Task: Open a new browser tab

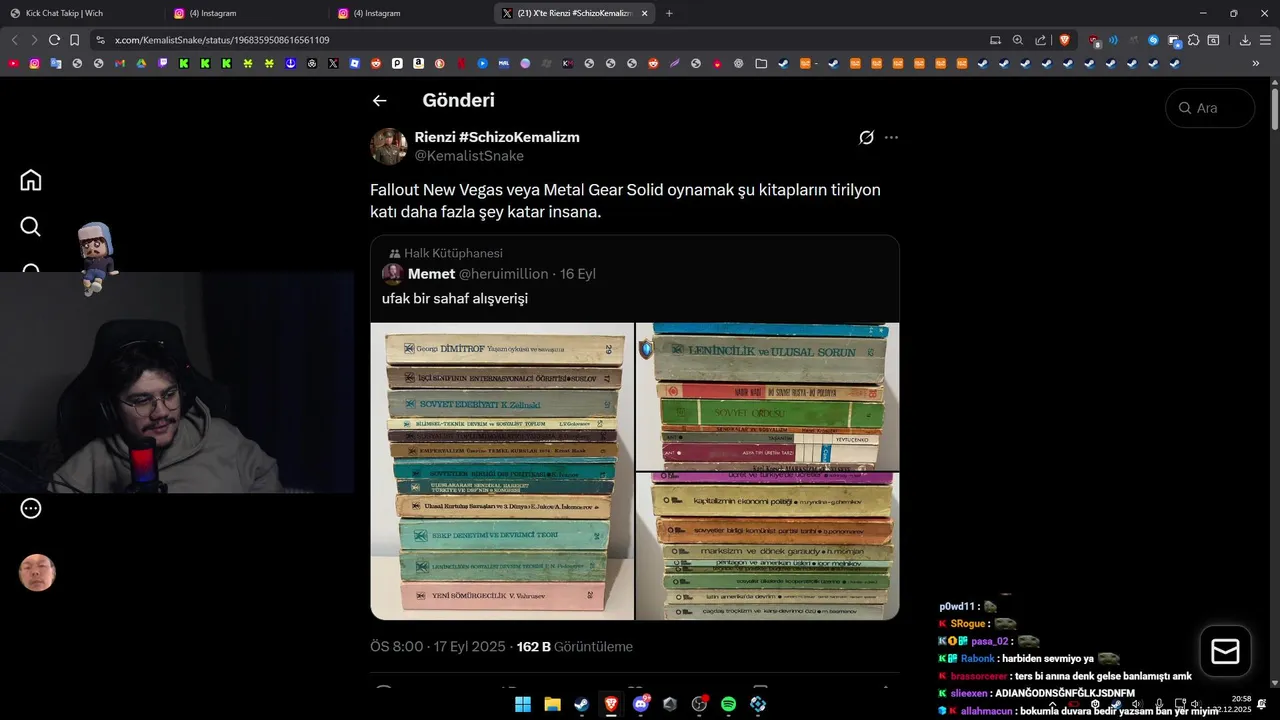Action: [669, 13]
